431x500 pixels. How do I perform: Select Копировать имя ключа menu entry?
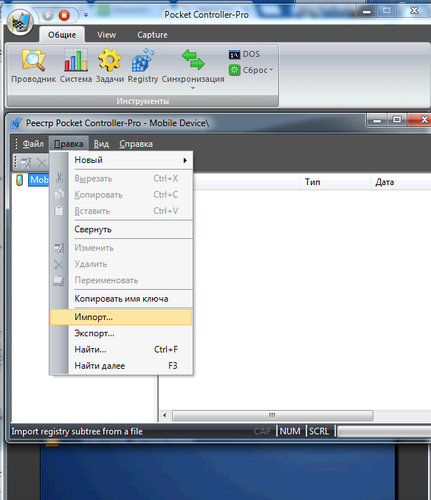click(x=121, y=299)
